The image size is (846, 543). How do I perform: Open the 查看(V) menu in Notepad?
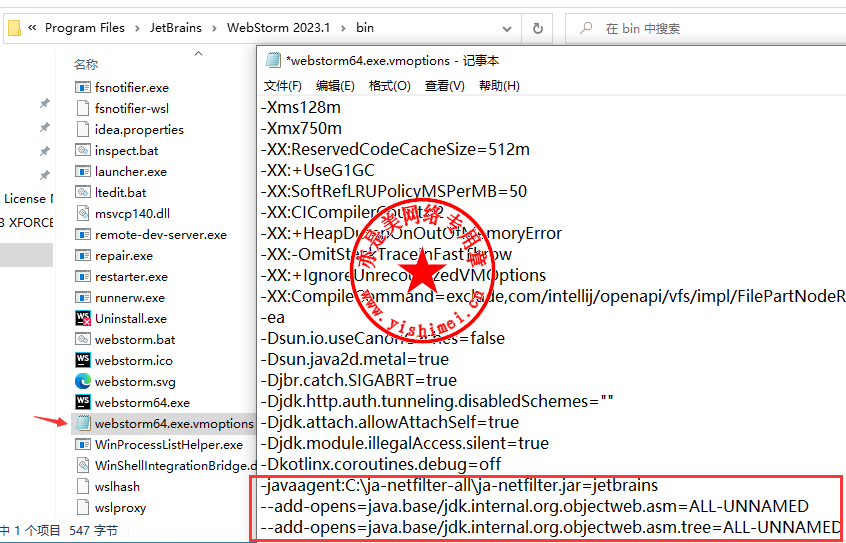click(445, 86)
